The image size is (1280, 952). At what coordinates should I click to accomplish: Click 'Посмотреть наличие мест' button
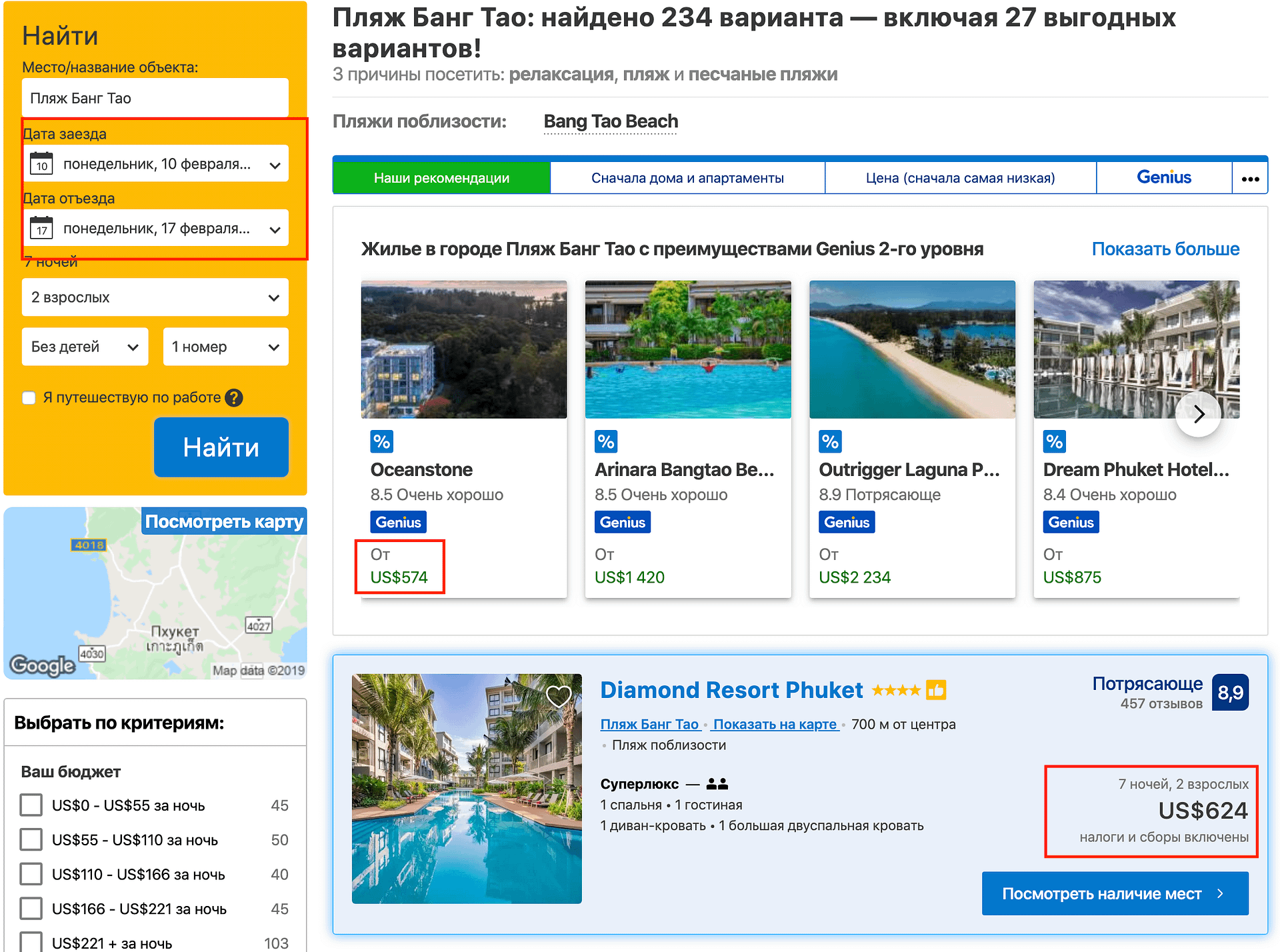tap(1115, 893)
